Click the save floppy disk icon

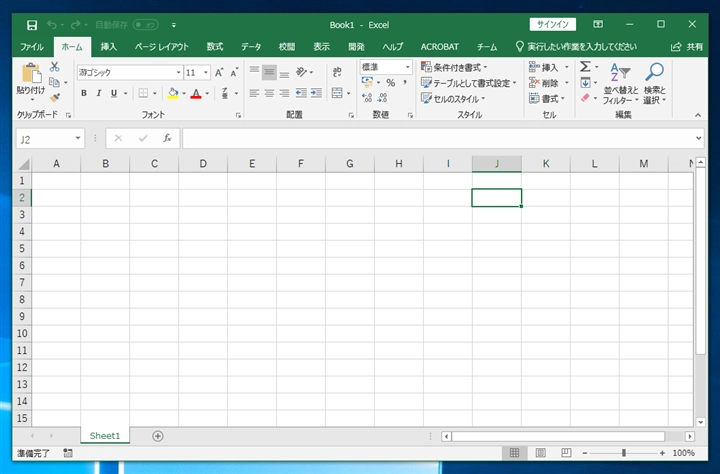coord(31,24)
